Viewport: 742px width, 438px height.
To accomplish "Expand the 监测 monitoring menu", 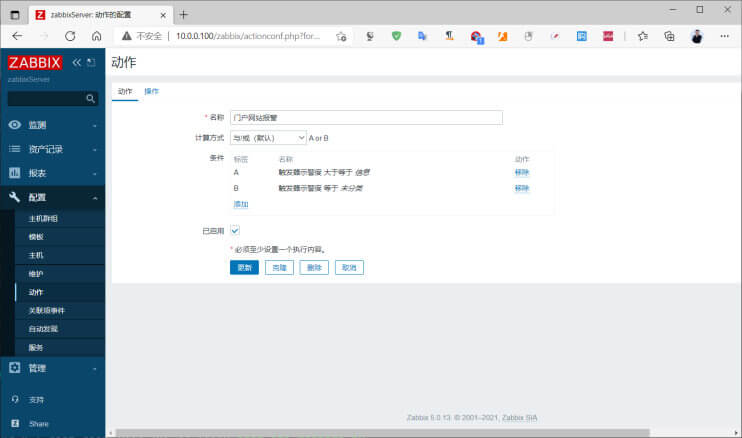I will click(x=53, y=125).
